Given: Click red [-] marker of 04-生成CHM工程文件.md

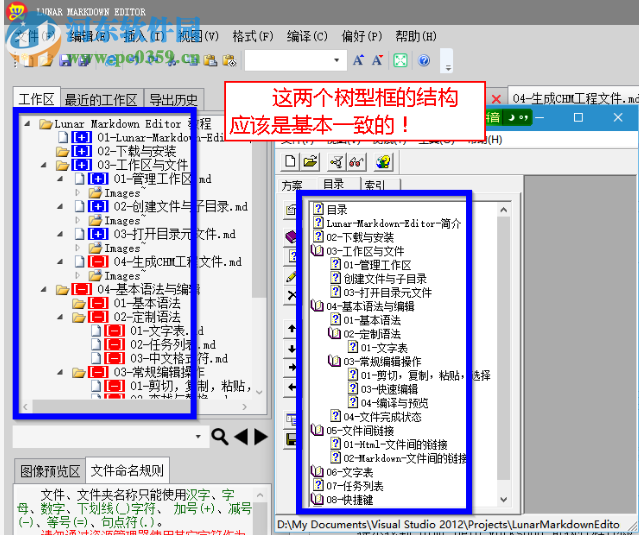Looking at the screenshot, I should [x=98, y=262].
